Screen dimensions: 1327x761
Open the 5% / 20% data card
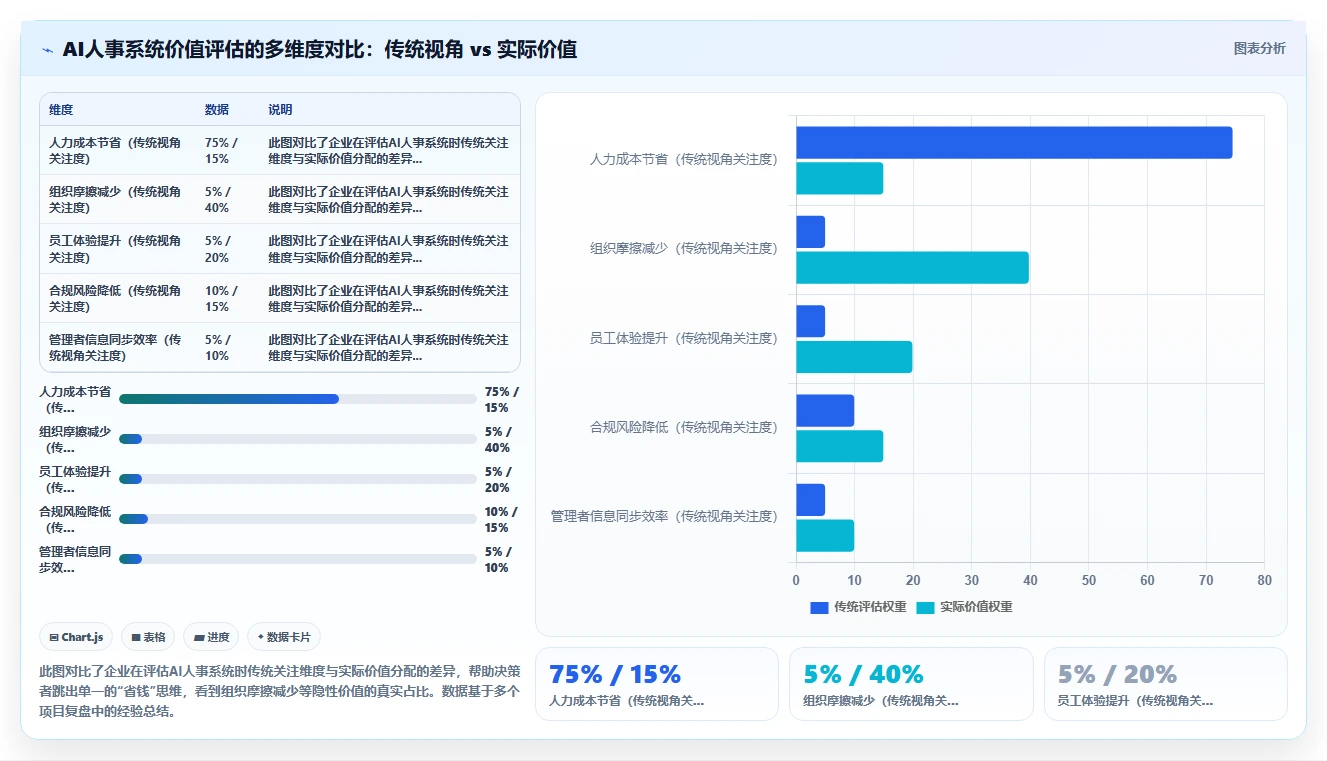click(x=1166, y=684)
